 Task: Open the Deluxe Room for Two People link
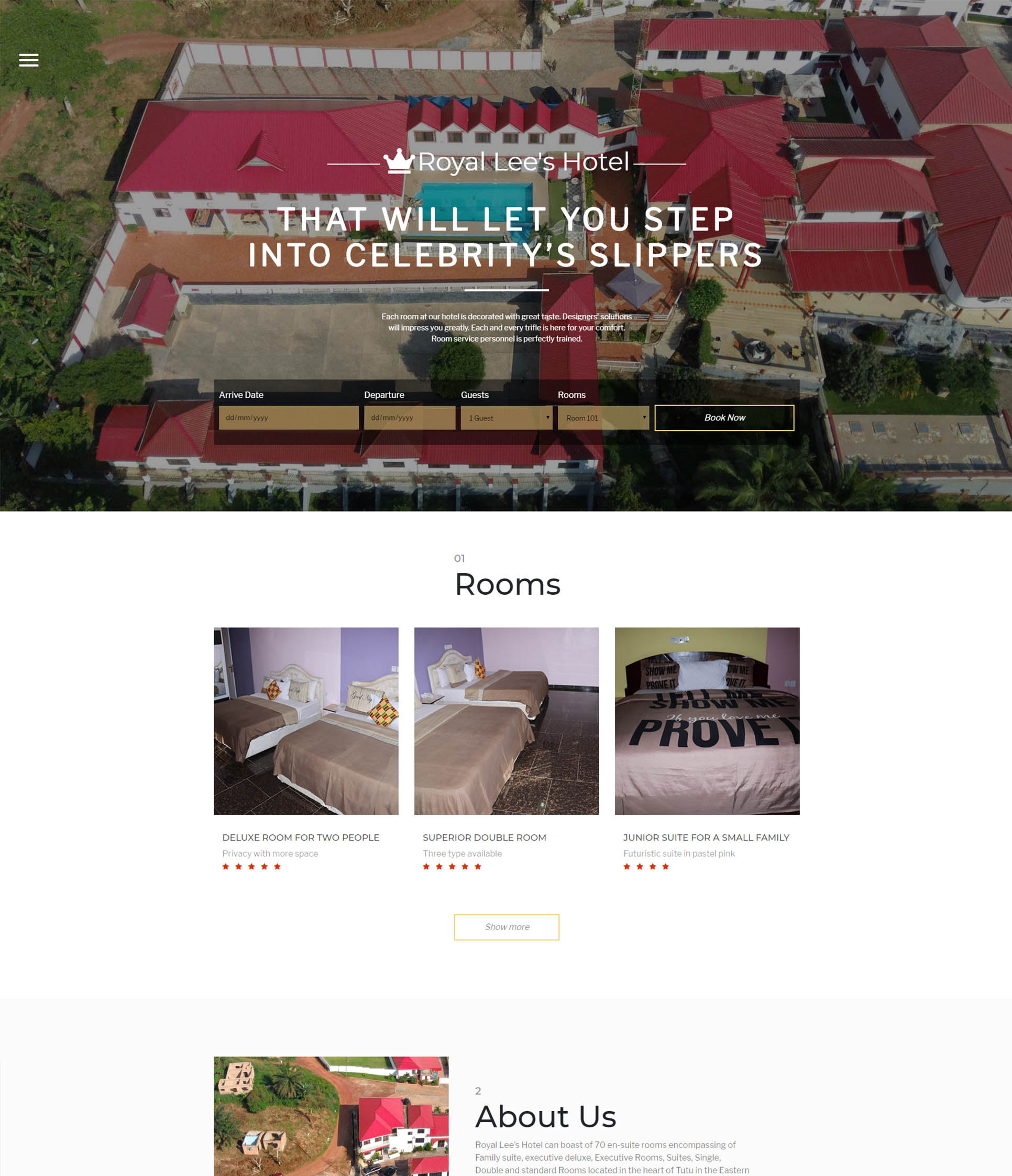pos(301,838)
